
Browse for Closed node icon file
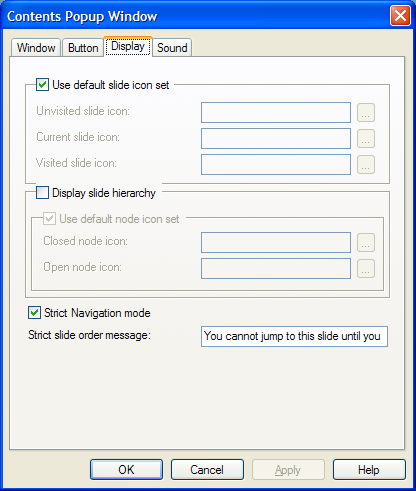point(366,242)
